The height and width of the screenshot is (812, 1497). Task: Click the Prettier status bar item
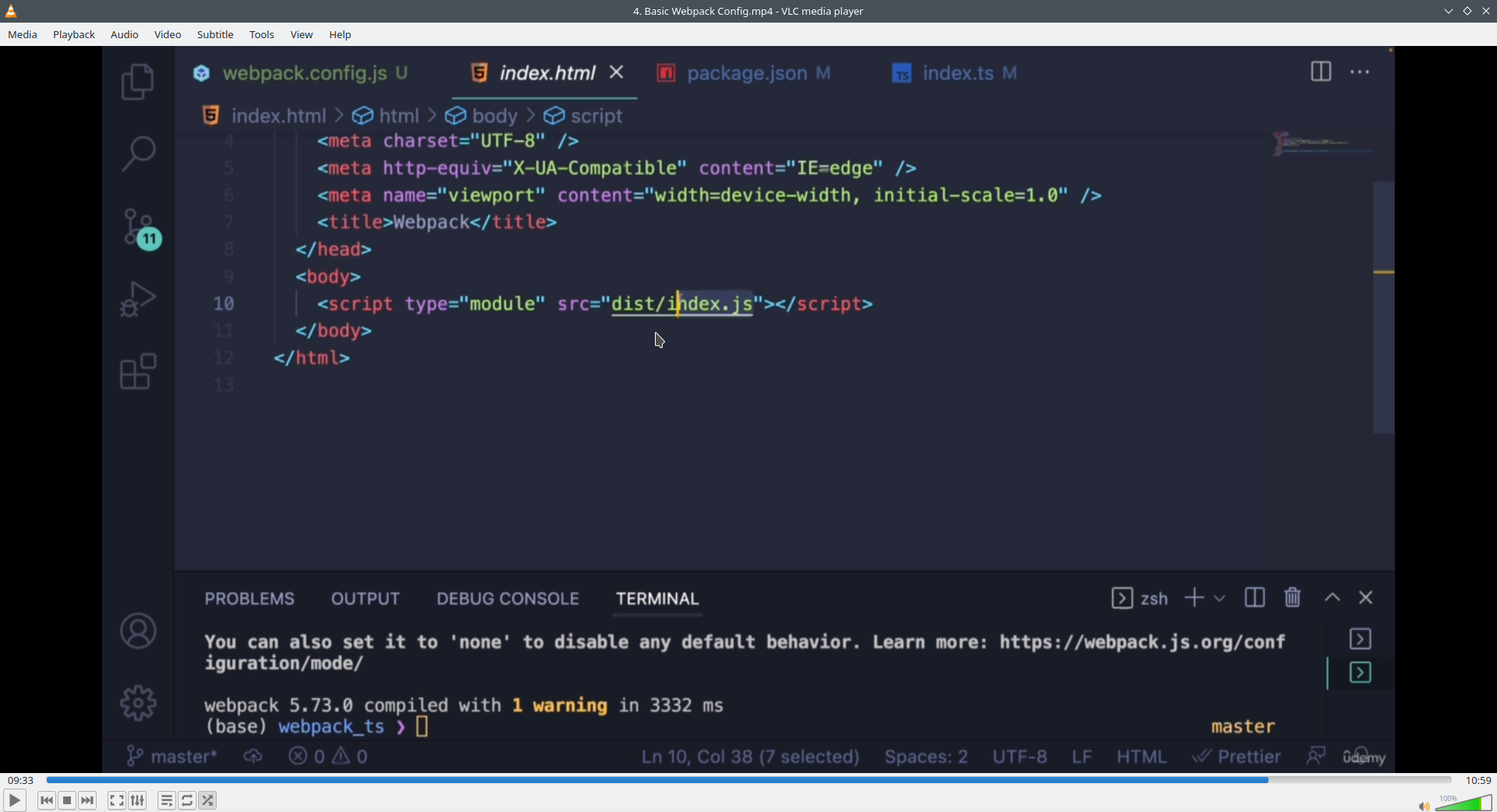(1237, 757)
